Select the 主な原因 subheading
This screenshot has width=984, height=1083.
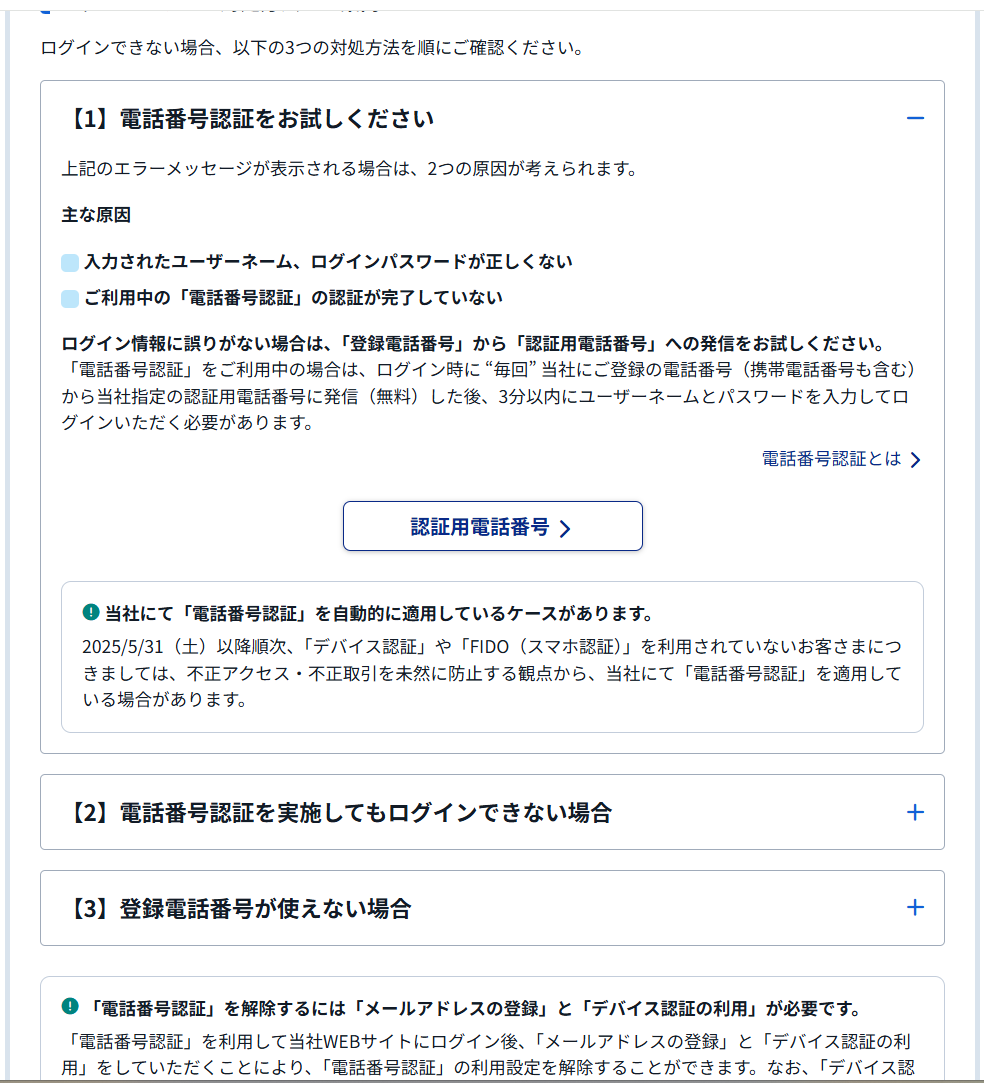coord(96,215)
